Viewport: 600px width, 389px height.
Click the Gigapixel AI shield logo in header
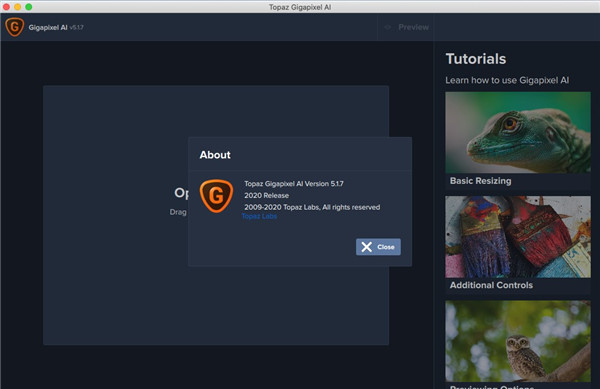pyautogui.click(x=15, y=27)
